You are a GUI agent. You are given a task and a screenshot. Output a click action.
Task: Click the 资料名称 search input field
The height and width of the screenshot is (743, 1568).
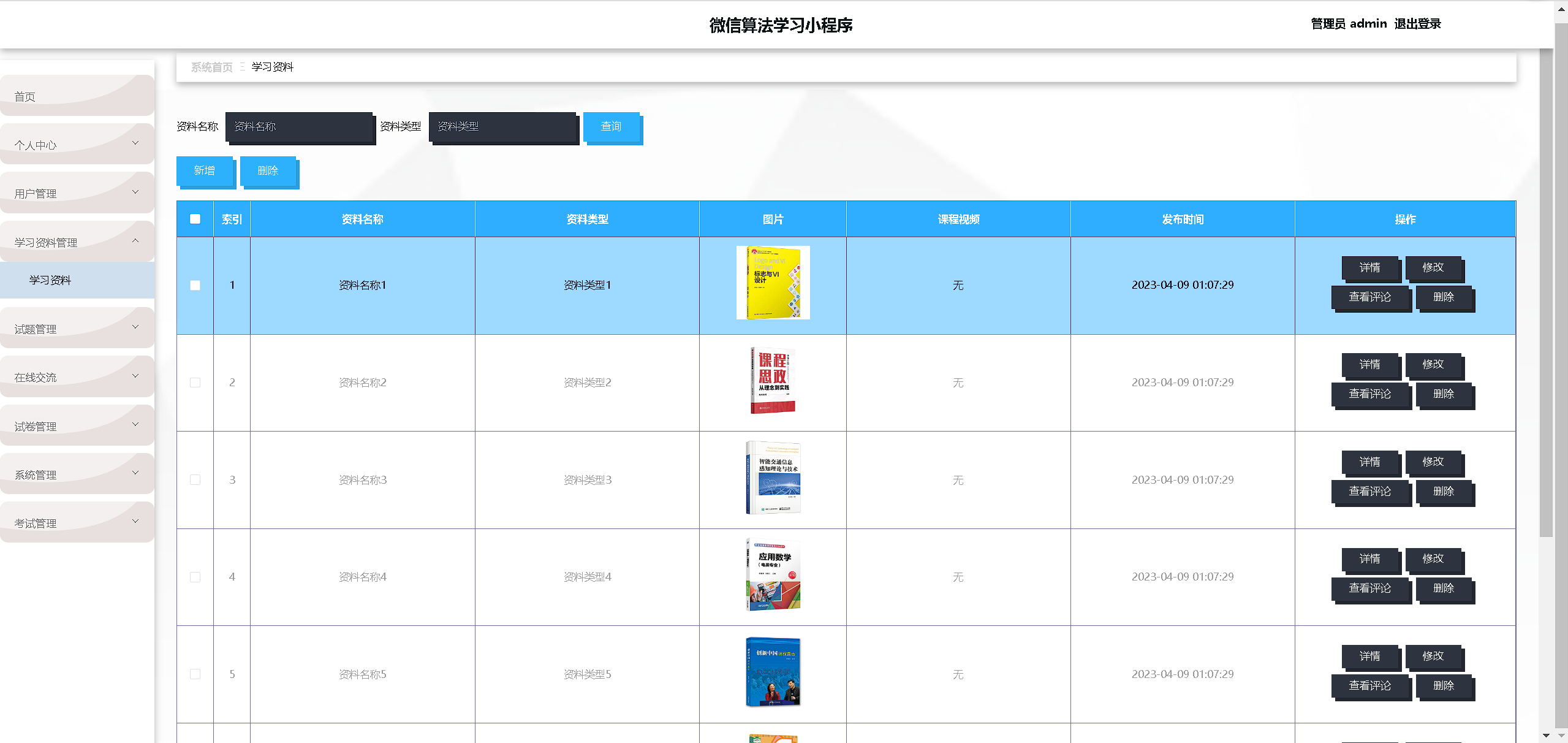tap(299, 127)
